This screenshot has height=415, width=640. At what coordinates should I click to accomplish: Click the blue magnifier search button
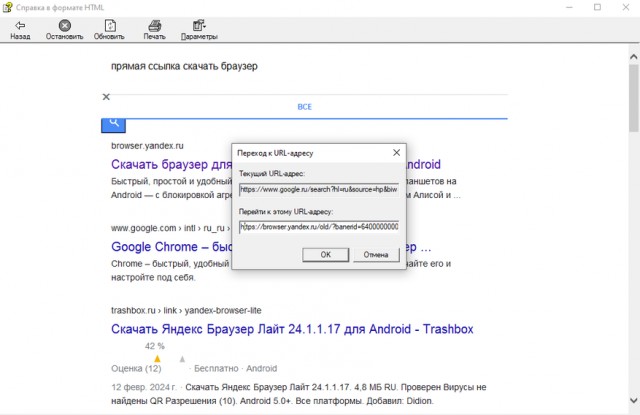point(113,125)
